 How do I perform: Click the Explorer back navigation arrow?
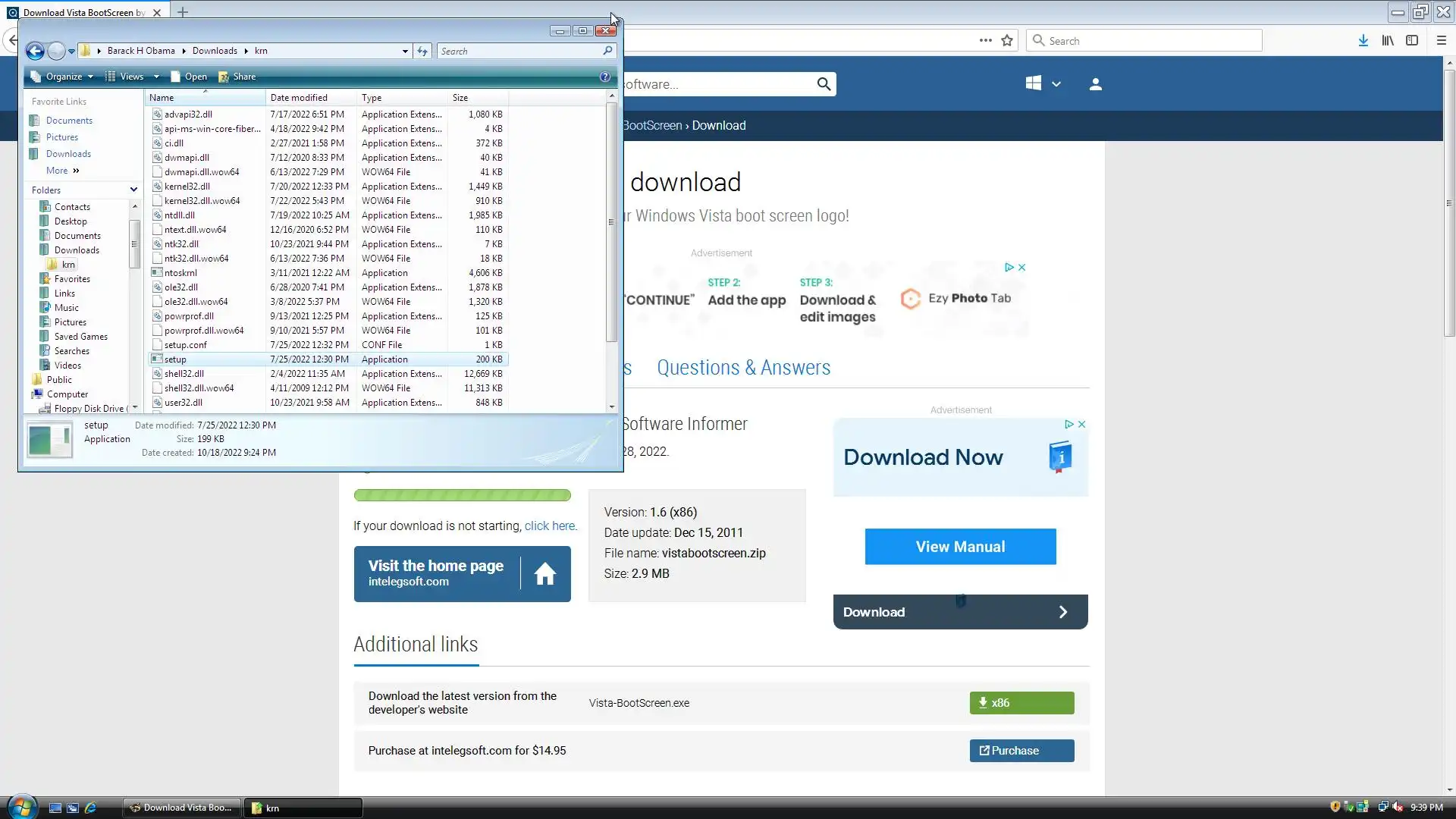point(35,51)
